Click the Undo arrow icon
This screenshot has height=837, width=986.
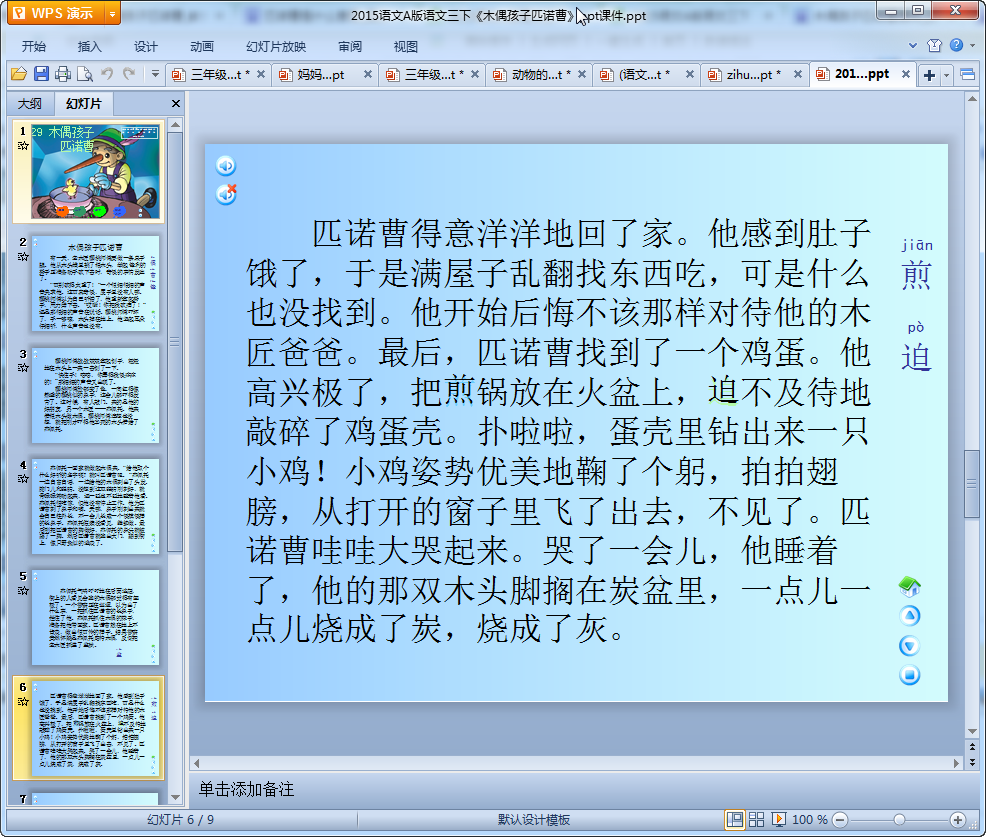coord(107,74)
